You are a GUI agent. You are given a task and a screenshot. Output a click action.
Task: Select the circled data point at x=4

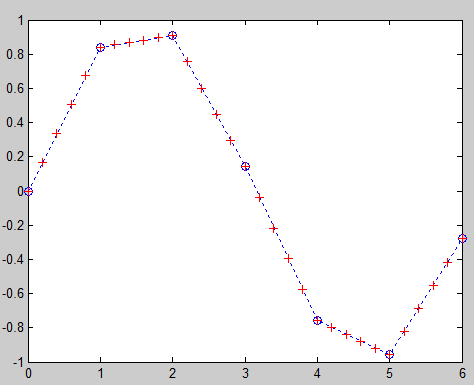point(317,321)
